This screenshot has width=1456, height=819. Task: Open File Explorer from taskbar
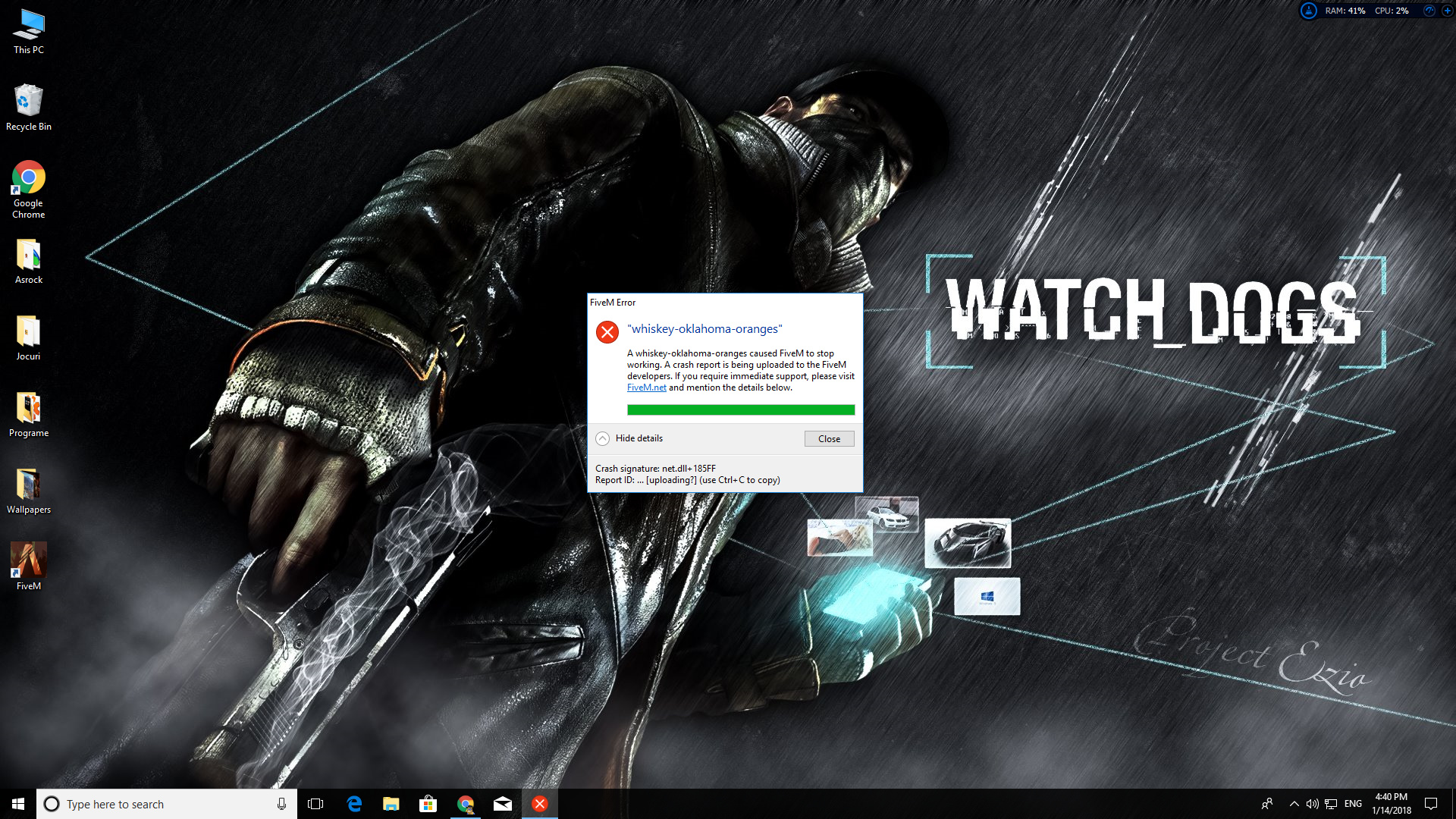tap(391, 804)
